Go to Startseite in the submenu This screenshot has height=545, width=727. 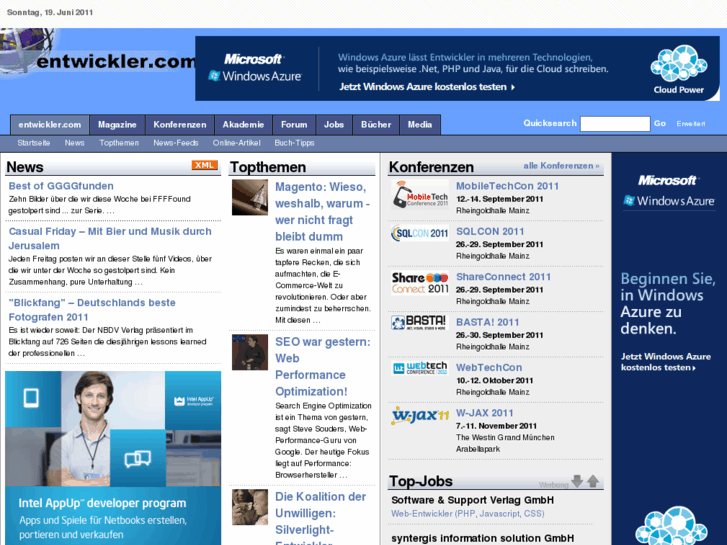(34, 143)
